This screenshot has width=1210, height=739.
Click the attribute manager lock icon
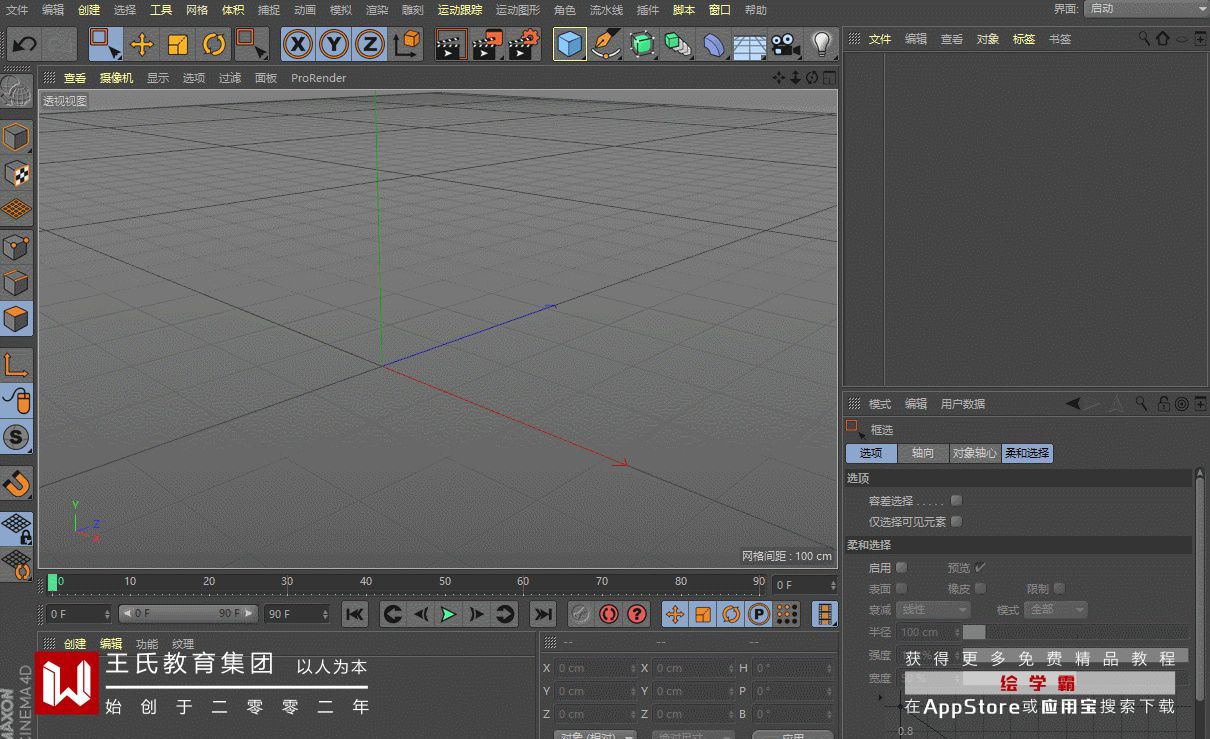tap(1163, 404)
